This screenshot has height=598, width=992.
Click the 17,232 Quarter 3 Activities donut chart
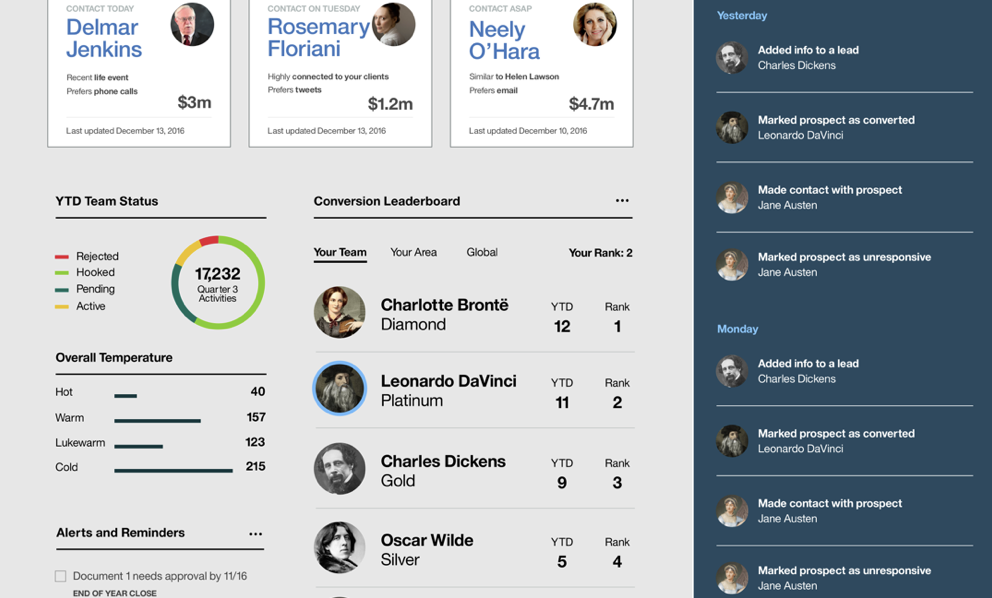tap(218, 282)
